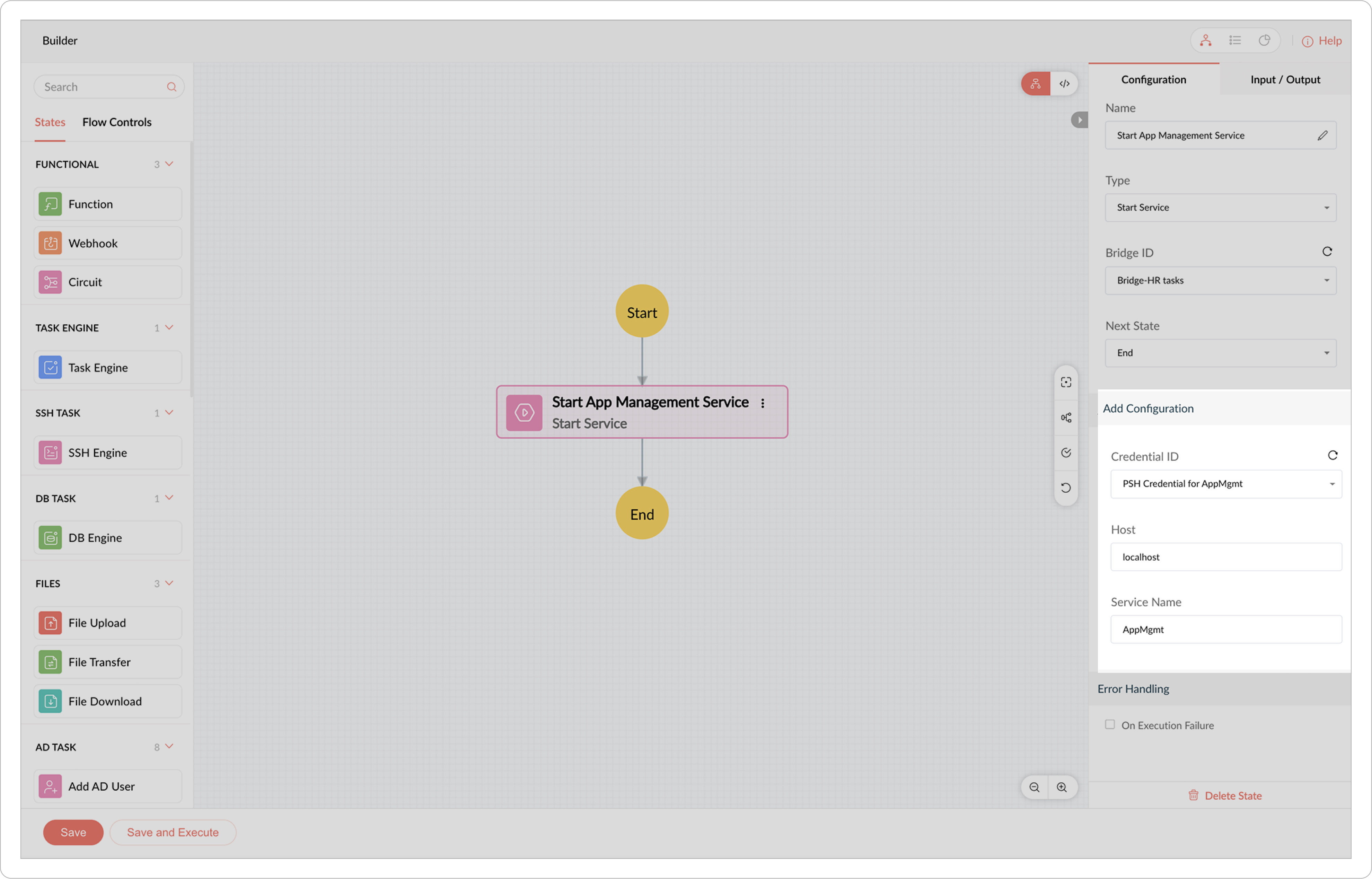Enable On Execution Failure checkbox
Screen dimensions: 1372x879
[1110, 724]
